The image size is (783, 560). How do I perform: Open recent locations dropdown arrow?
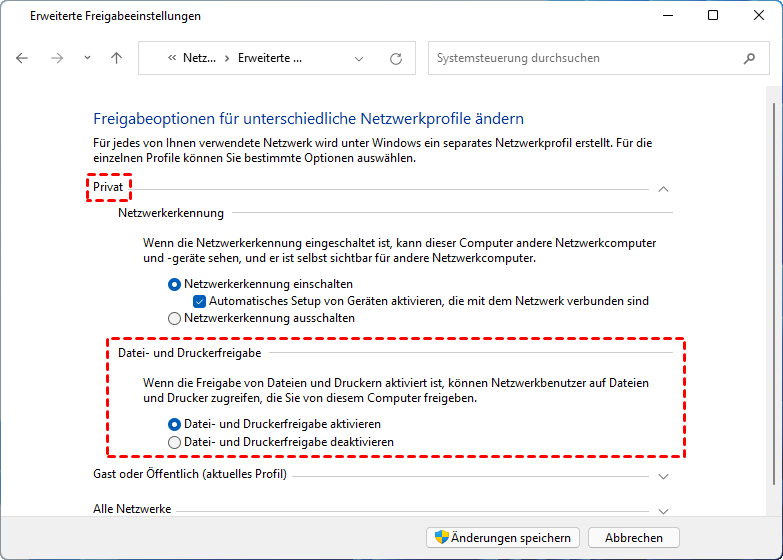pyautogui.click(x=87, y=58)
